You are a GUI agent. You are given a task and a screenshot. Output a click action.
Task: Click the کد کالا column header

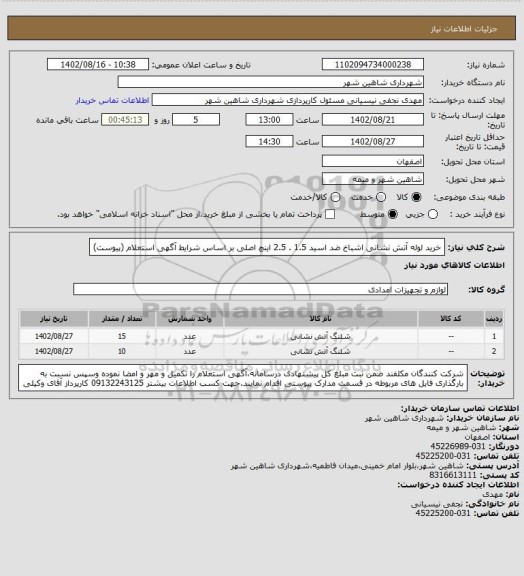click(451, 318)
